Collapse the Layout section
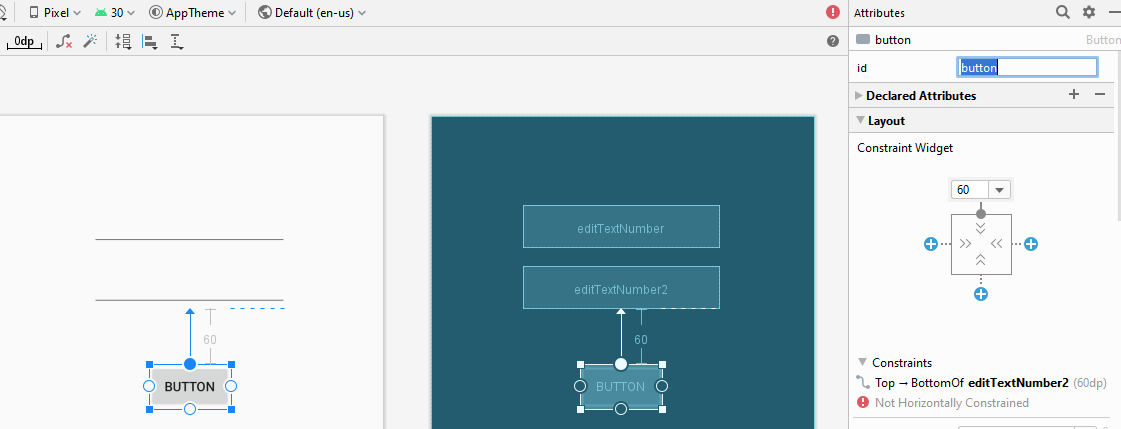 coord(860,121)
